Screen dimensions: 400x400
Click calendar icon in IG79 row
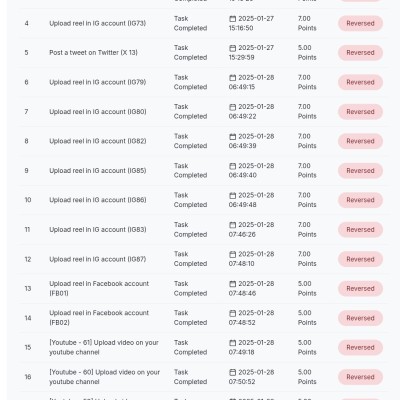[x=232, y=78]
